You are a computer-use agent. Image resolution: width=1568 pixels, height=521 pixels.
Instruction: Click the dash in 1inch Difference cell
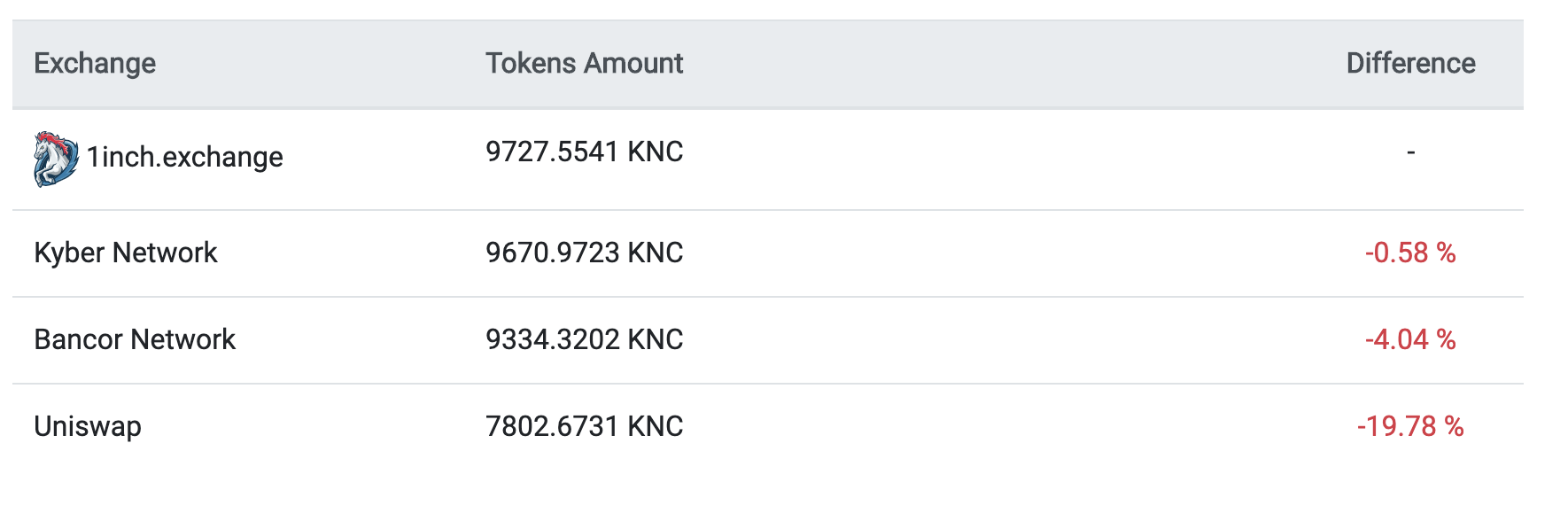coord(1410,152)
